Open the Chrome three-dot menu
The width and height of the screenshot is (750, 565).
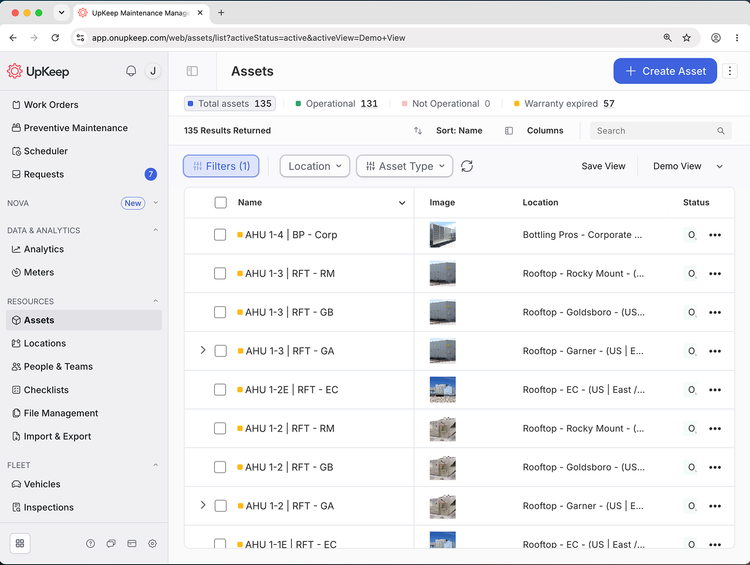(737, 38)
